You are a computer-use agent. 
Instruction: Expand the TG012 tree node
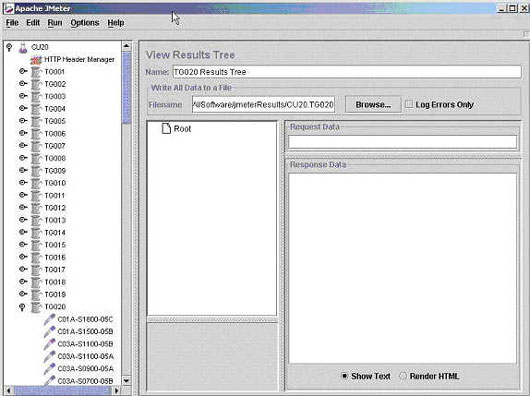[23, 207]
